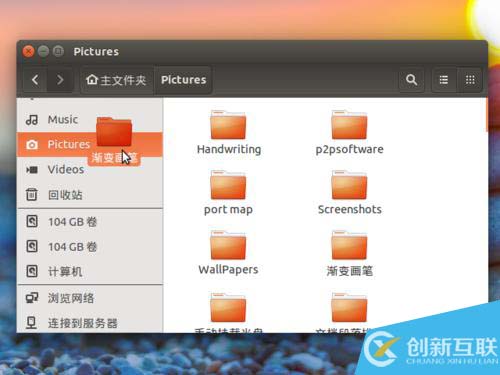The image size is (500, 375).
Task: Select the port map folder icon
Action: pos(228,185)
